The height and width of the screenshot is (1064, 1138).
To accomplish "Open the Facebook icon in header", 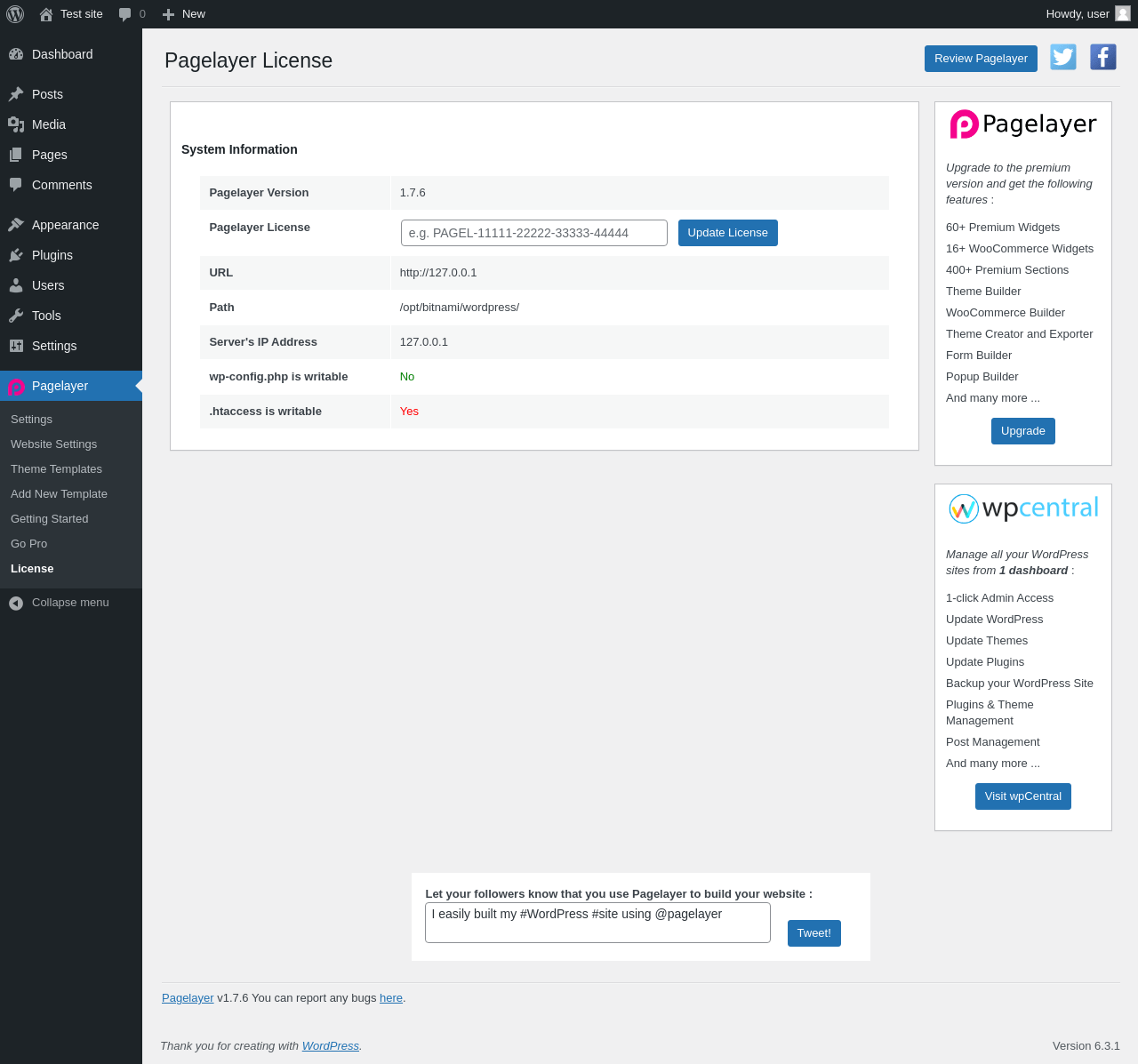I will click(1103, 57).
